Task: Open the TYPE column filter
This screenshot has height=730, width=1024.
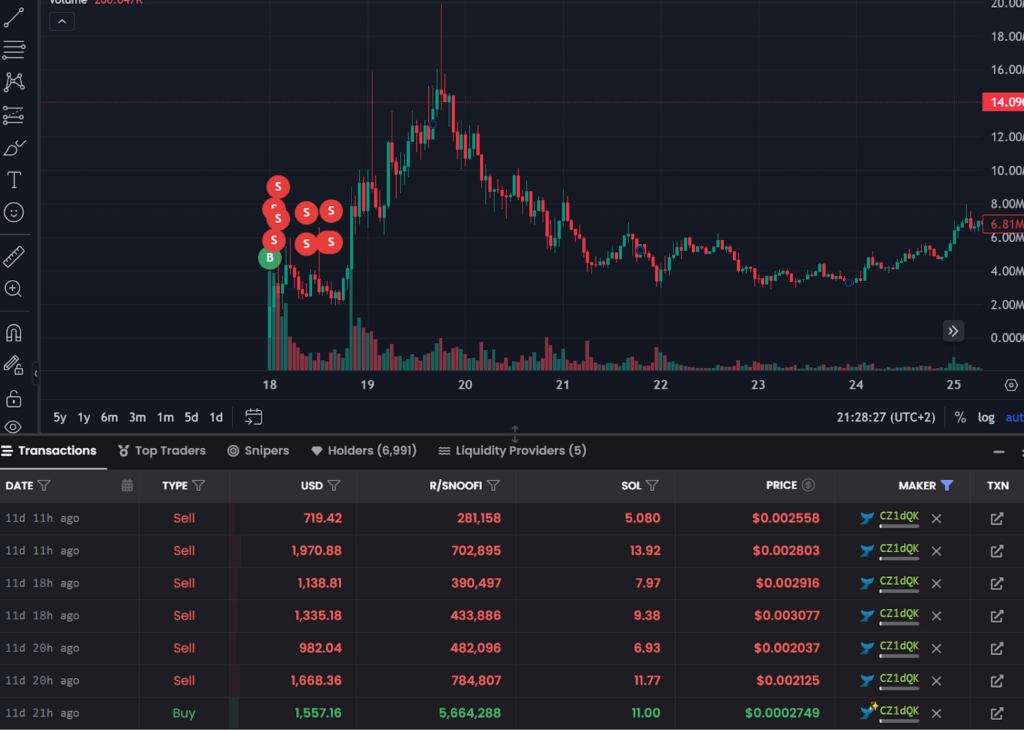Action: [199, 486]
